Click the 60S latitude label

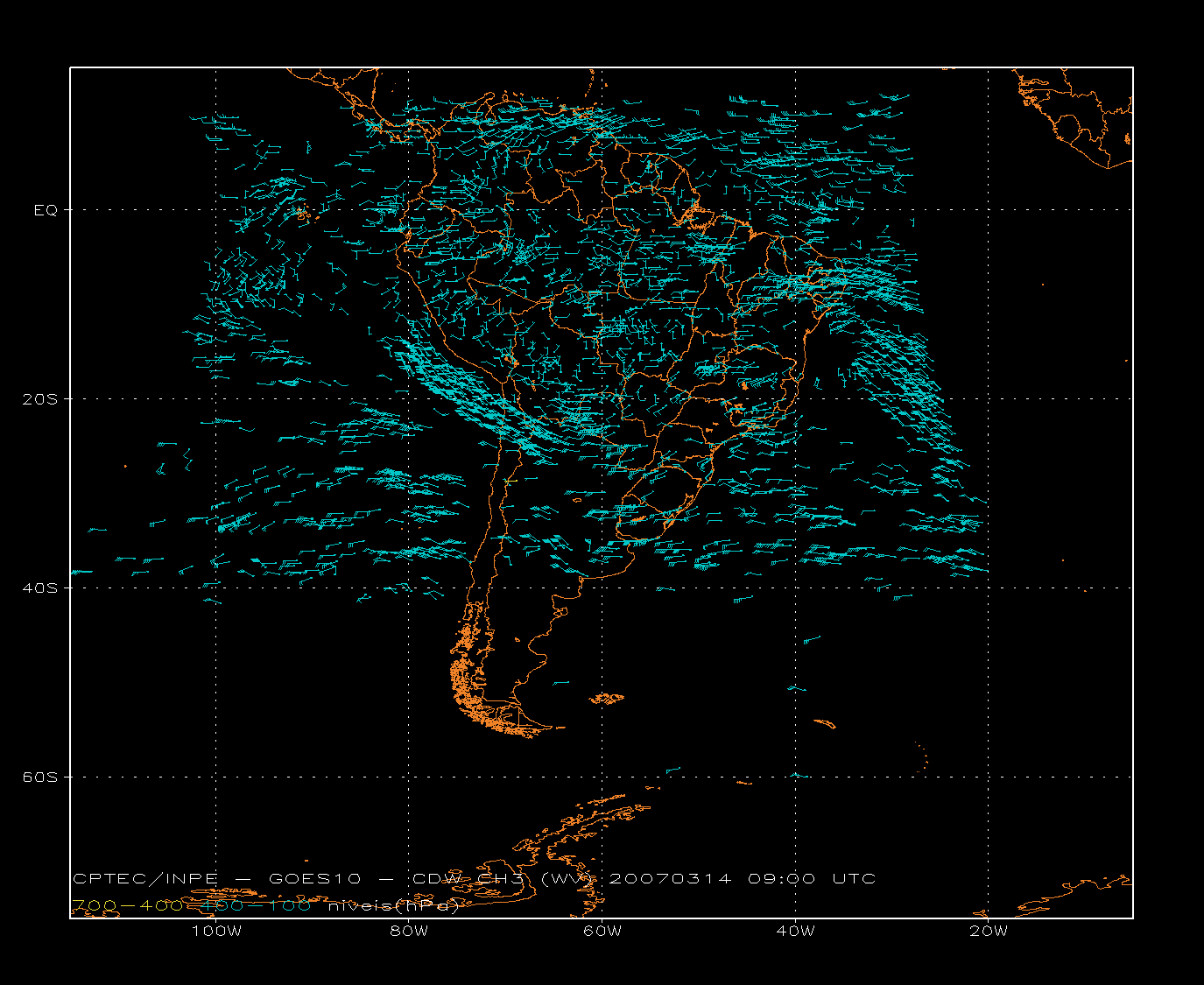(x=40, y=777)
